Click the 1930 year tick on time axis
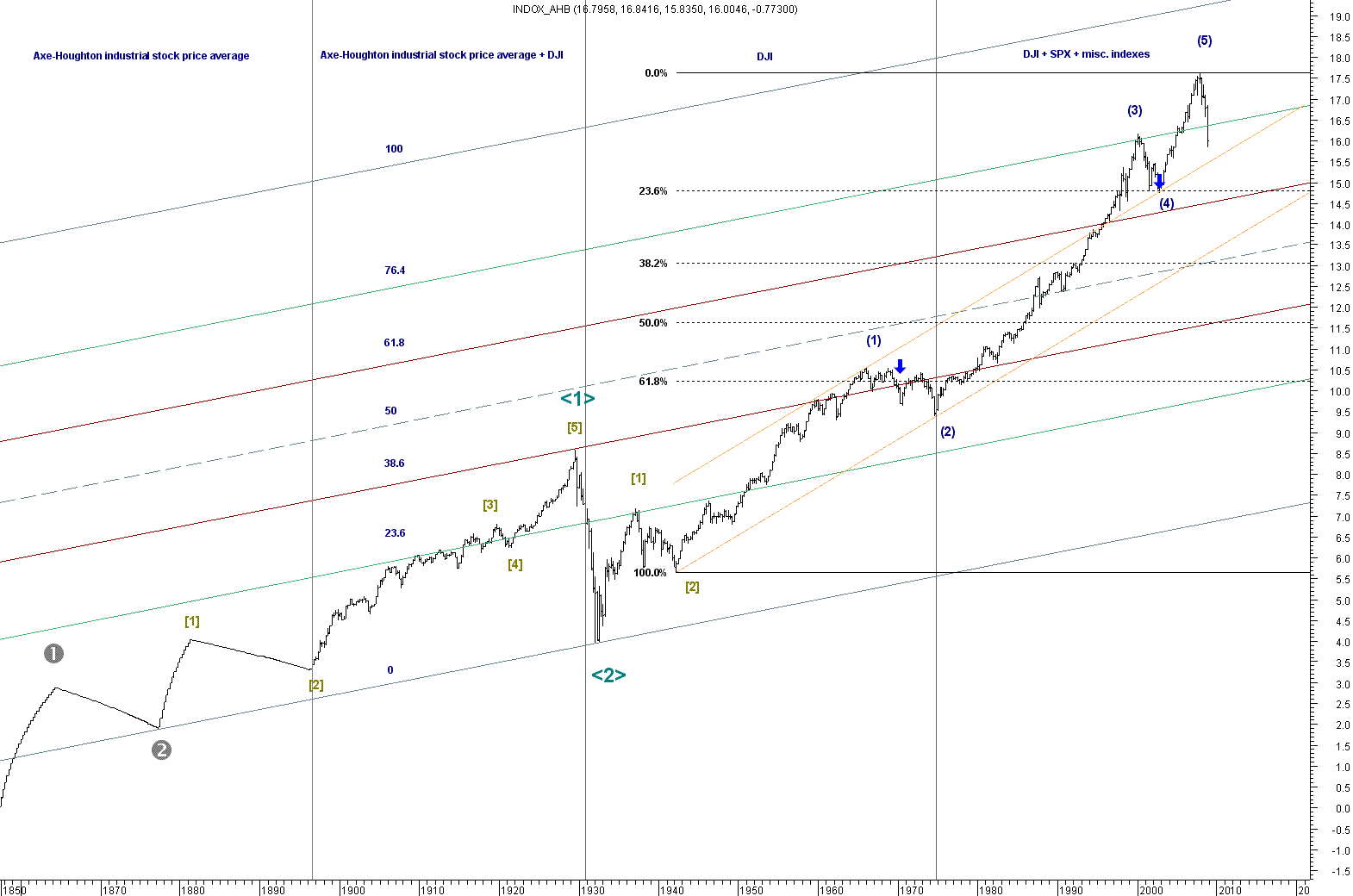 592,890
